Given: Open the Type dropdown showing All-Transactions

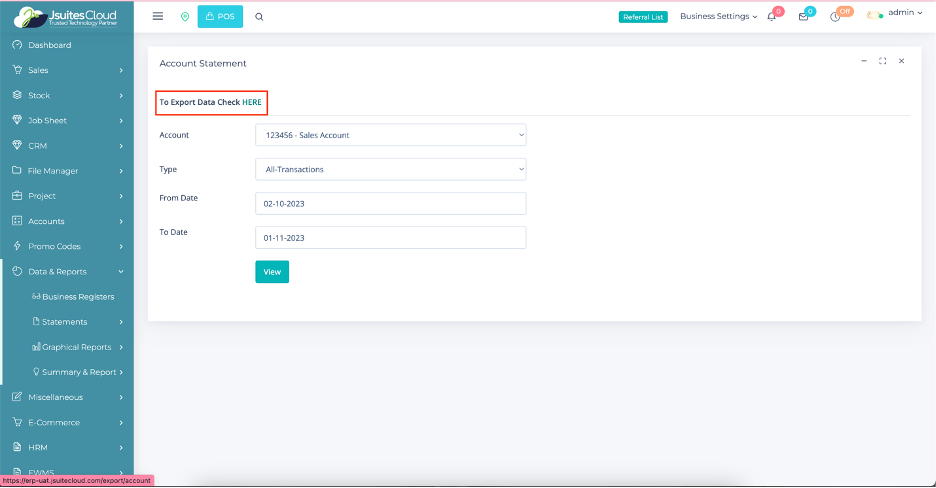Looking at the screenshot, I should (x=390, y=170).
